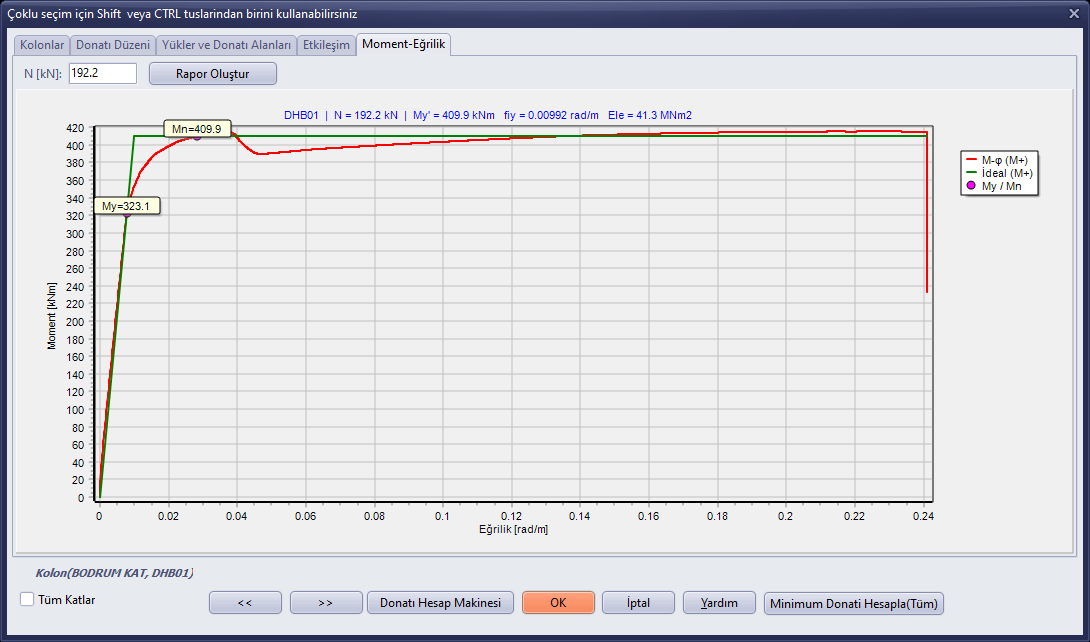Open help with Yardım button
This screenshot has height=642, width=1090.
(719, 602)
